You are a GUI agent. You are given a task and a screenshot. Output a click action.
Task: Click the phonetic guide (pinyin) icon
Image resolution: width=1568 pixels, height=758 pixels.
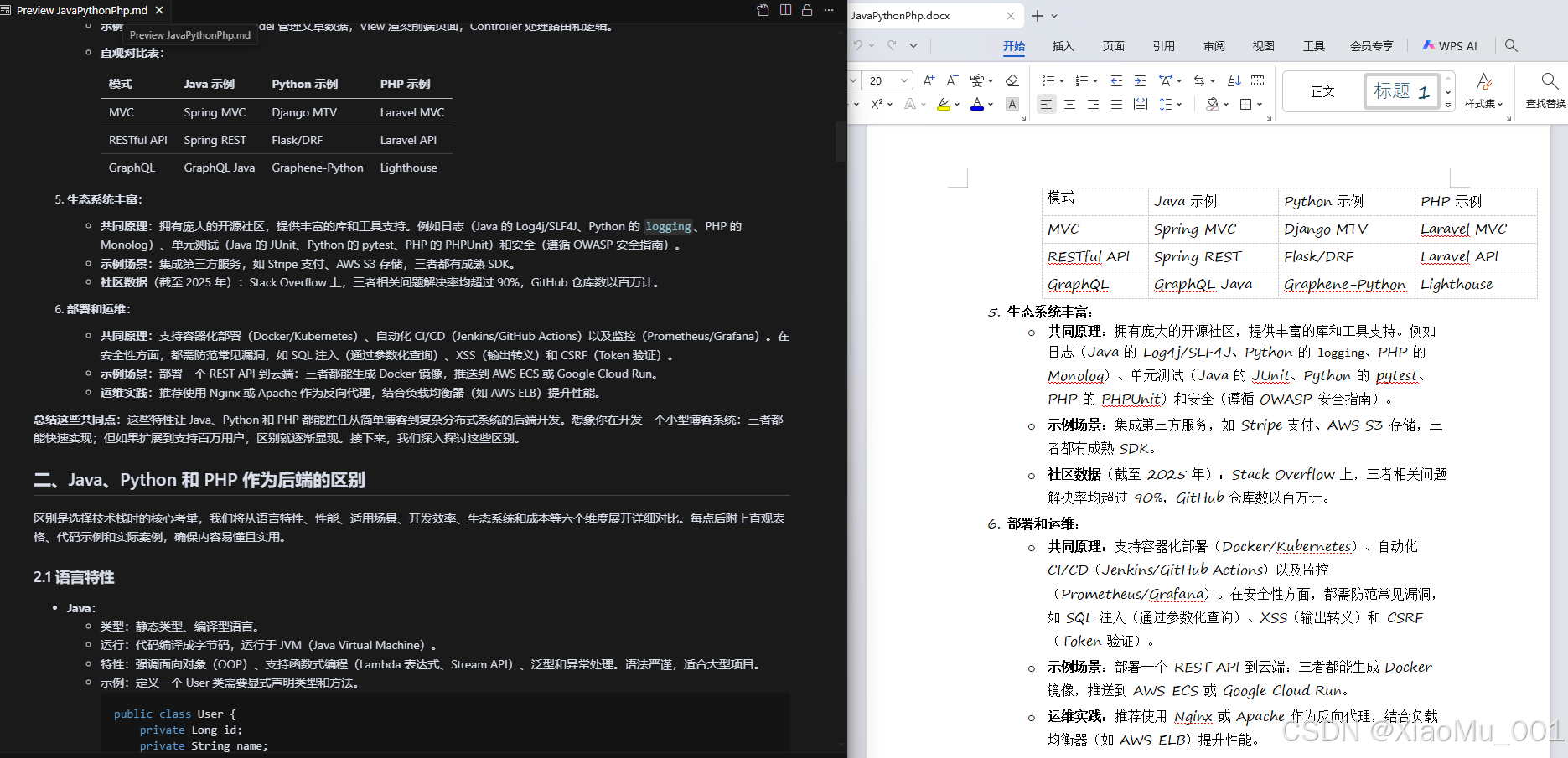976,80
